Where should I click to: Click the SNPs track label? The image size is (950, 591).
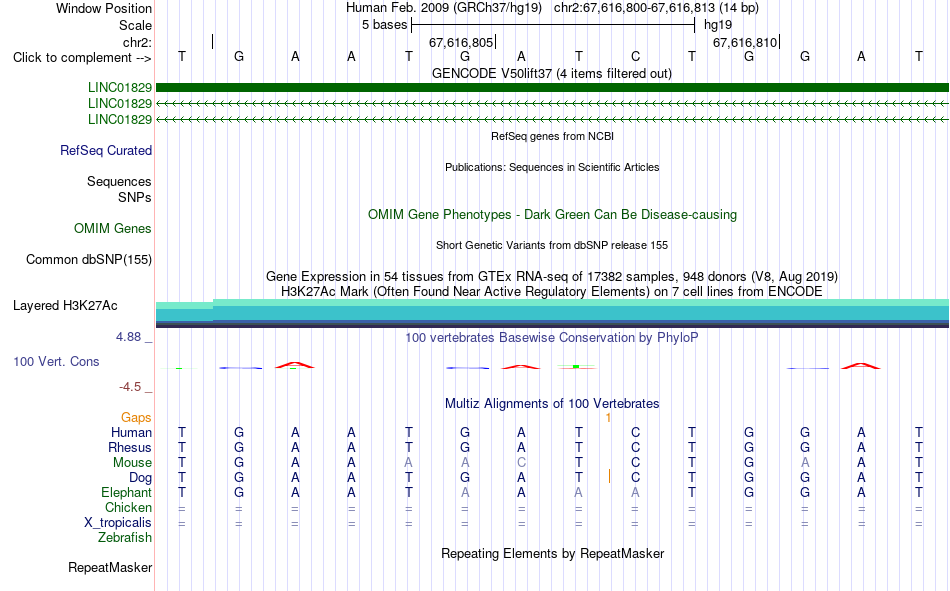135,198
